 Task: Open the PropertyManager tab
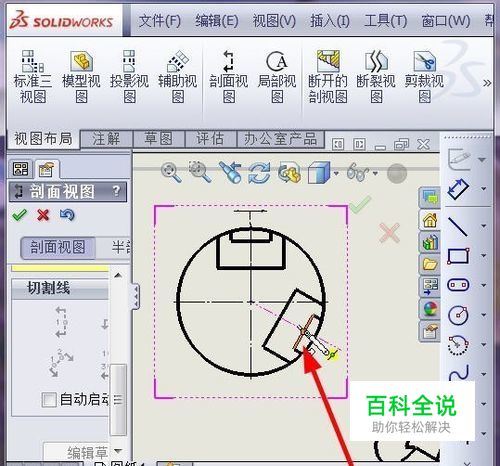point(47,169)
